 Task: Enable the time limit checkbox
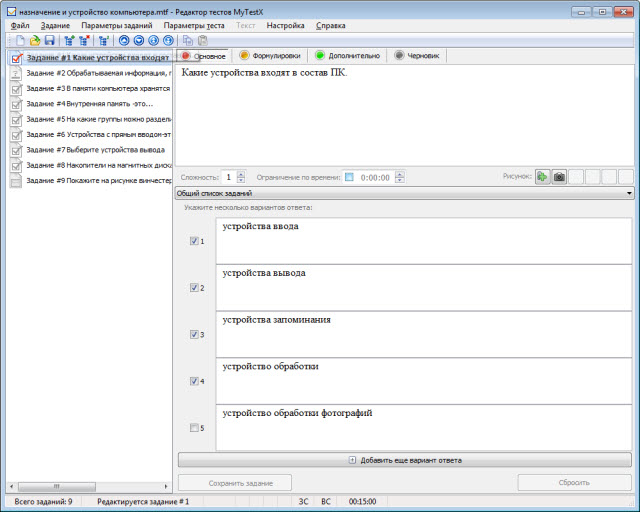(x=349, y=177)
